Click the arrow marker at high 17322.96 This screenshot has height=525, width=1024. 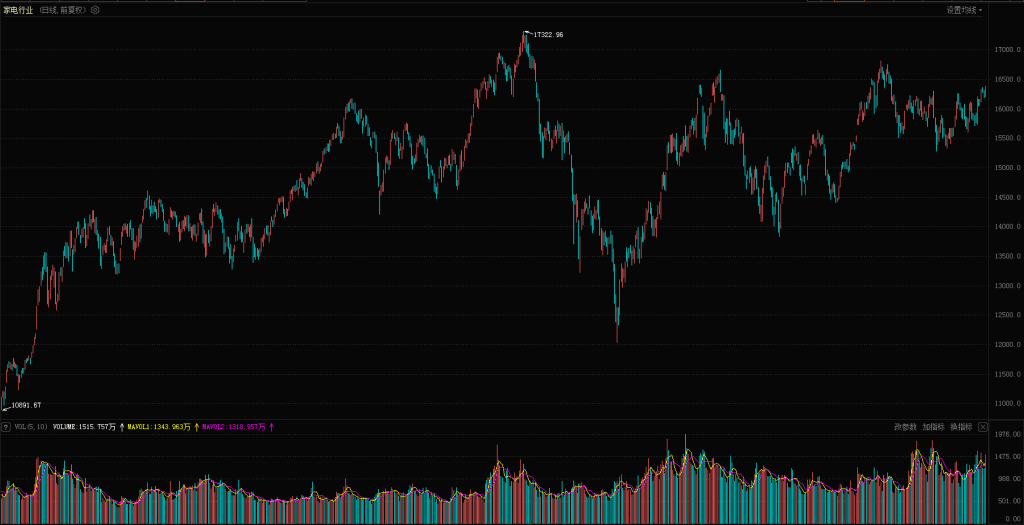pos(528,33)
